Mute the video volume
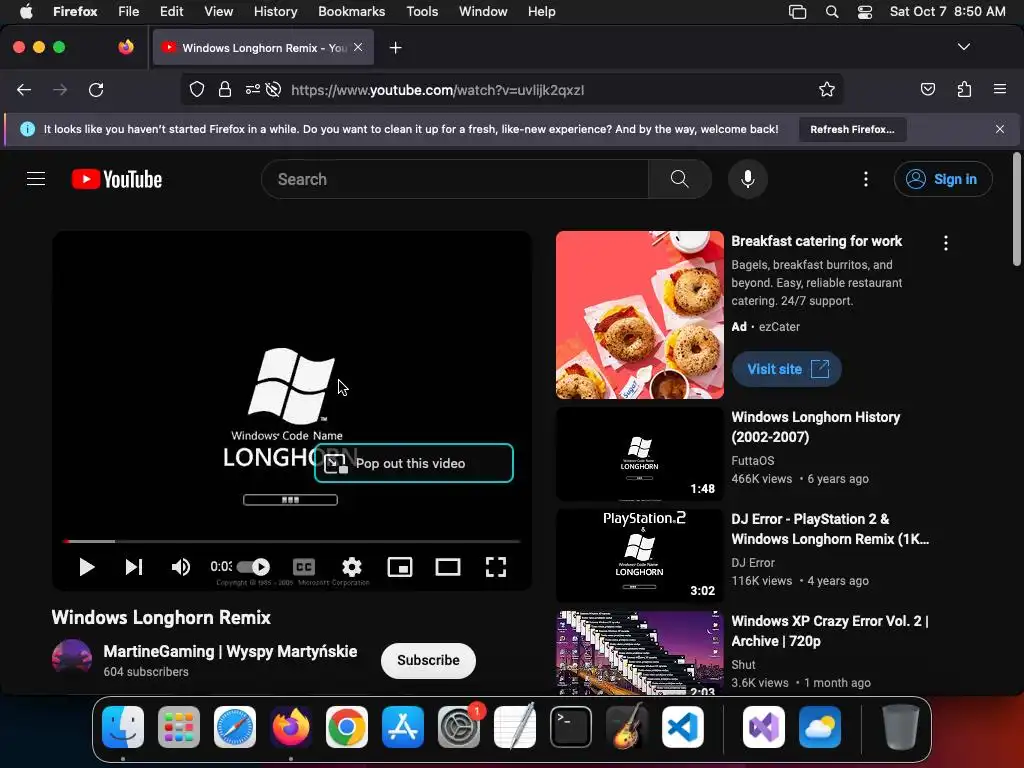Image resolution: width=1024 pixels, height=768 pixels. pyautogui.click(x=181, y=567)
